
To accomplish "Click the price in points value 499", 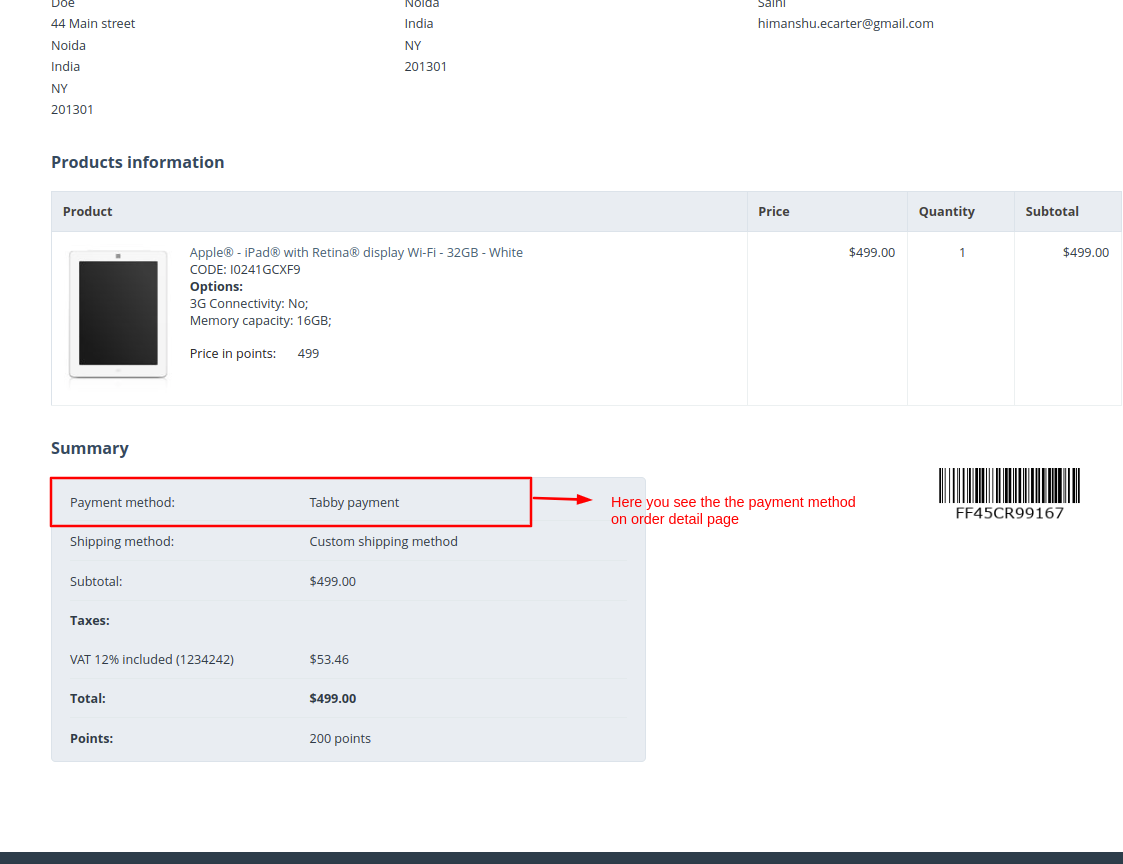I will 308,354.
